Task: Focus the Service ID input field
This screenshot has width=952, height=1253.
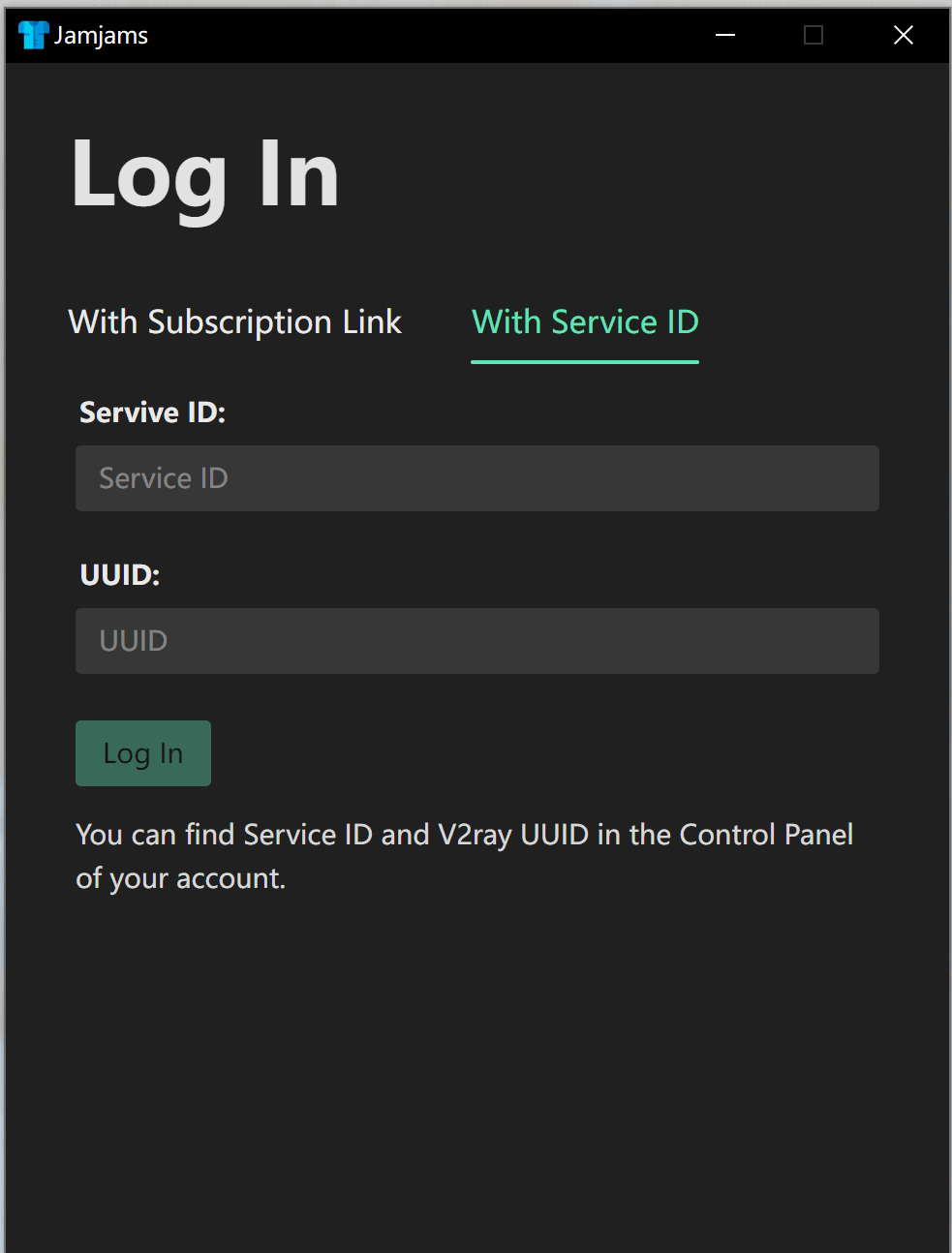Action: 476,478
